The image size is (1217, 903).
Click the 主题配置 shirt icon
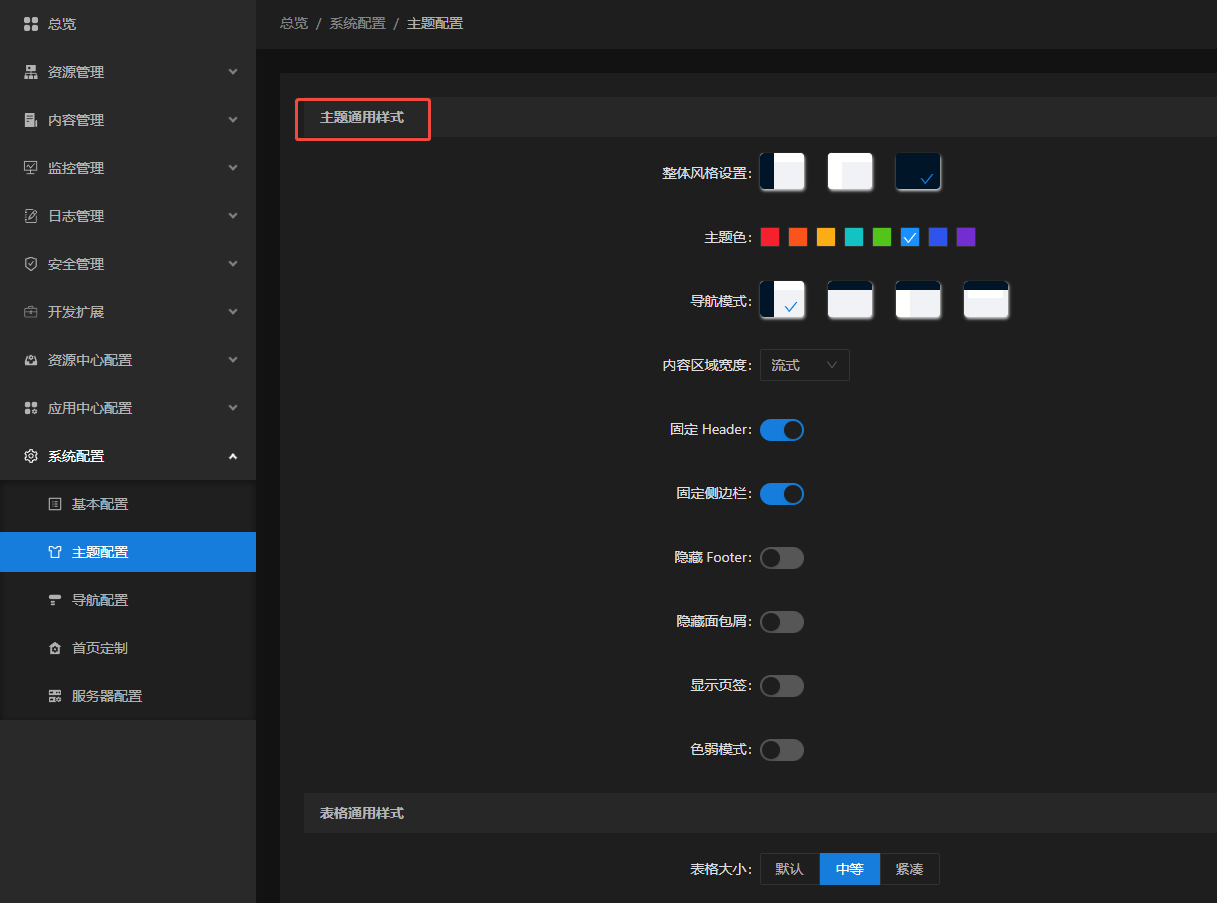[x=55, y=552]
